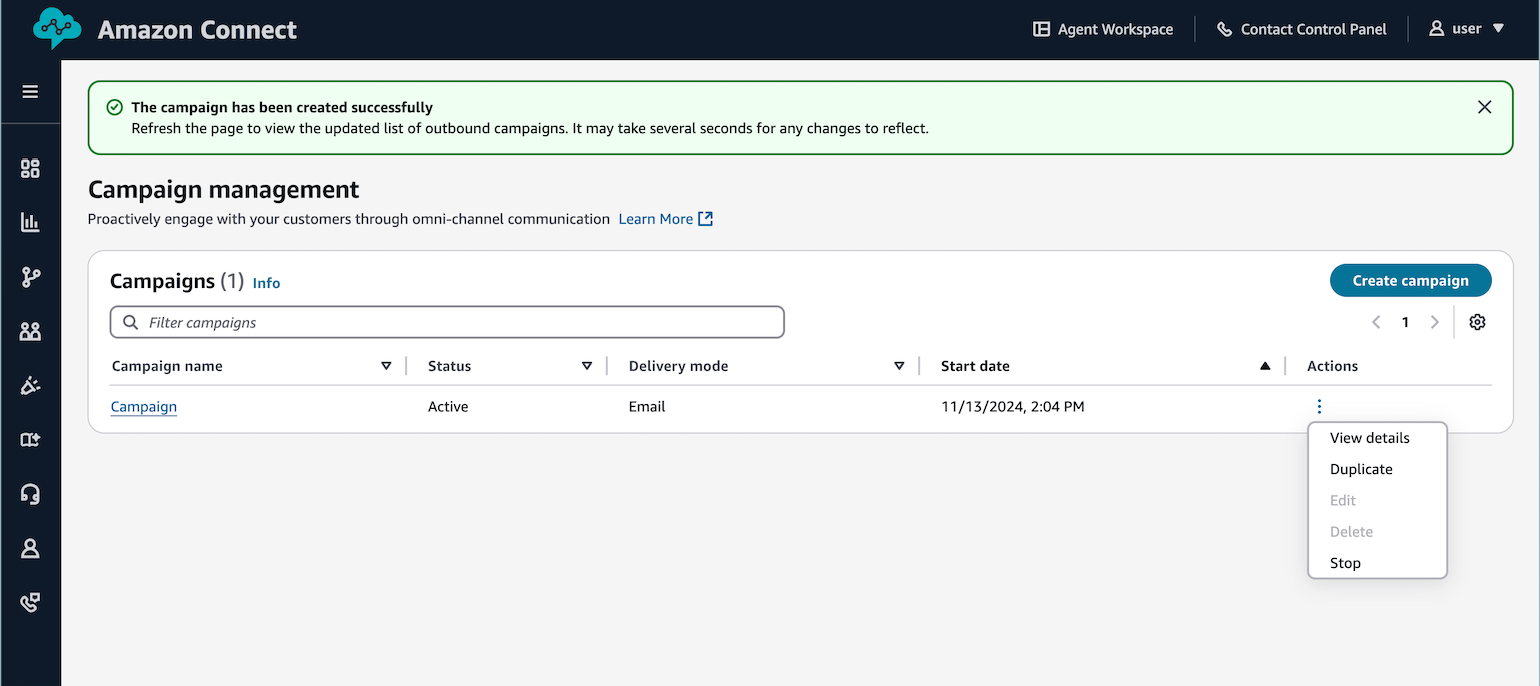Sort by Delivery mode column arrow
The image size is (1540, 686).
(x=899, y=366)
